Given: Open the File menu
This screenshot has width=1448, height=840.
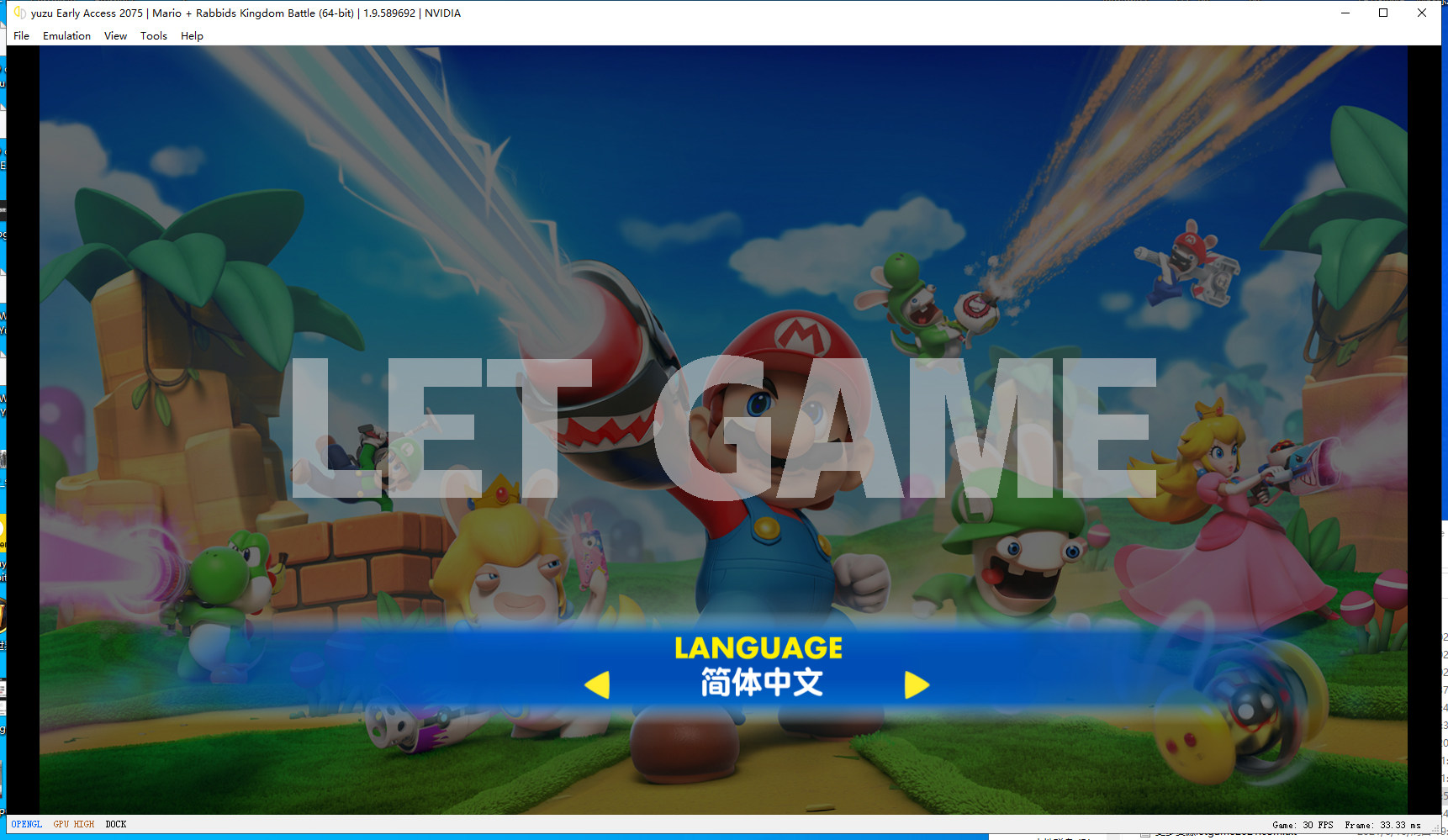Looking at the screenshot, I should point(21,36).
